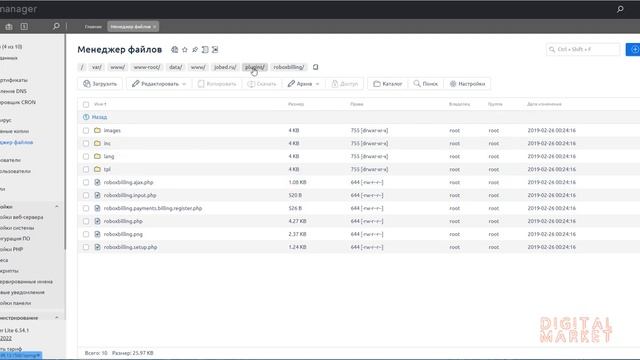Click file icon of roboxbilling.ajax.php
640x360 pixels.
click(x=97, y=182)
